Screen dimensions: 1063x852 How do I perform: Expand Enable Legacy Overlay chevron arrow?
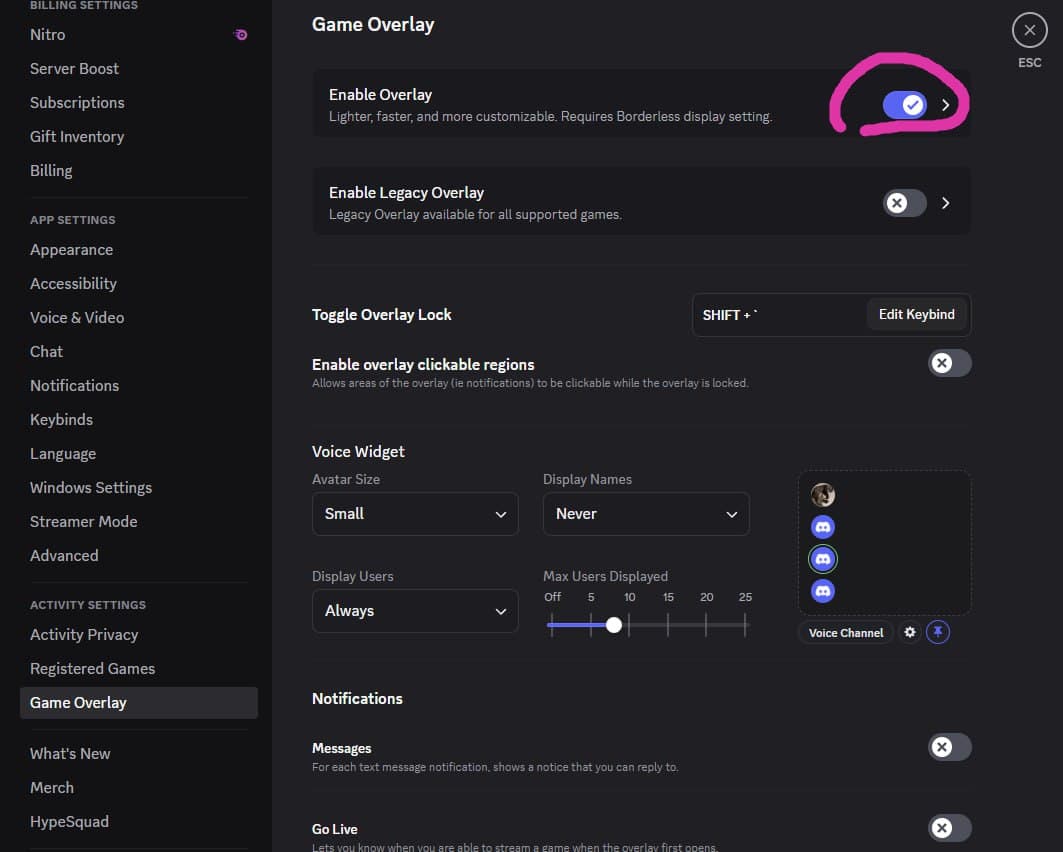(946, 203)
